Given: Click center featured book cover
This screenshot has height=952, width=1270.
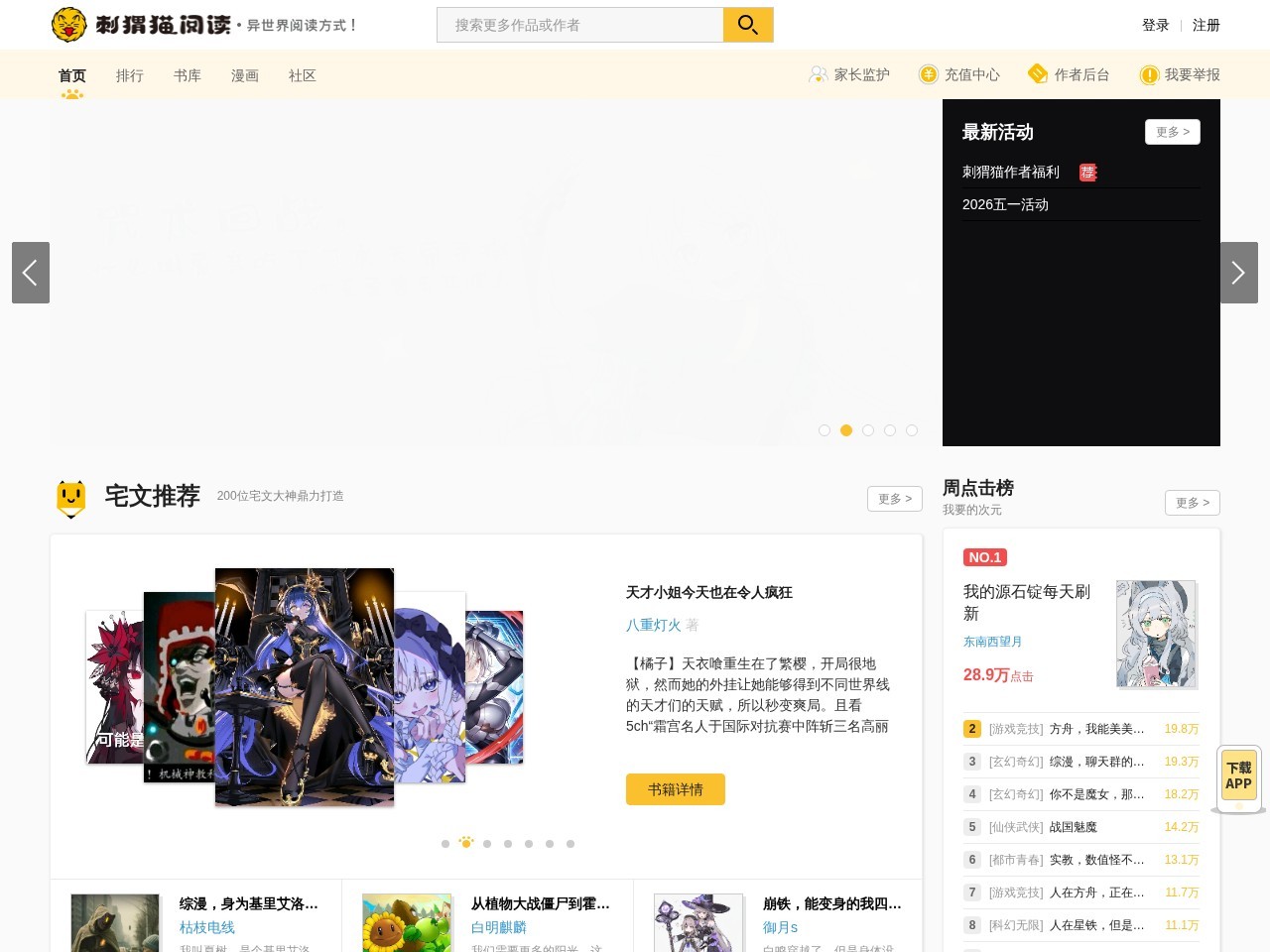Looking at the screenshot, I should [x=305, y=686].
